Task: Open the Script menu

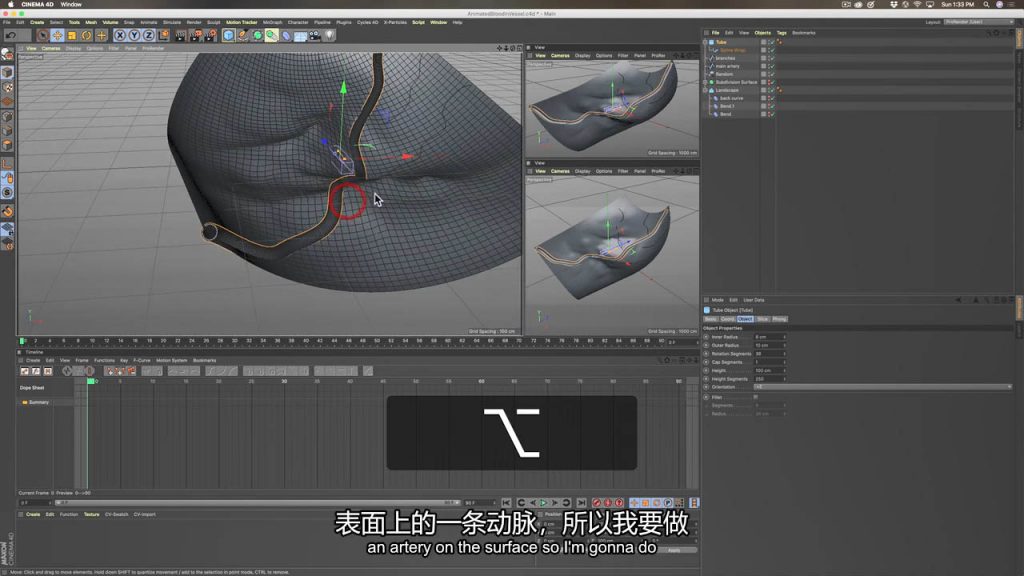Action: (418, 22)
